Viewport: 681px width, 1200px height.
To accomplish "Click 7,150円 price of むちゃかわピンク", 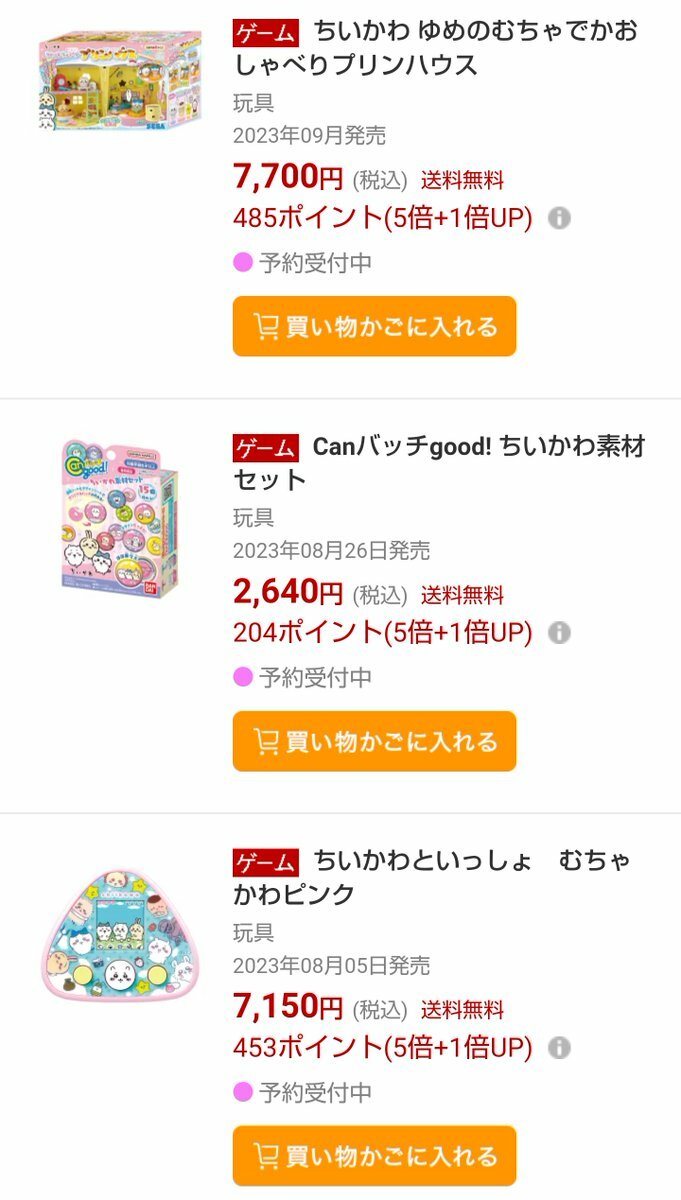I will pos(288,1006).
